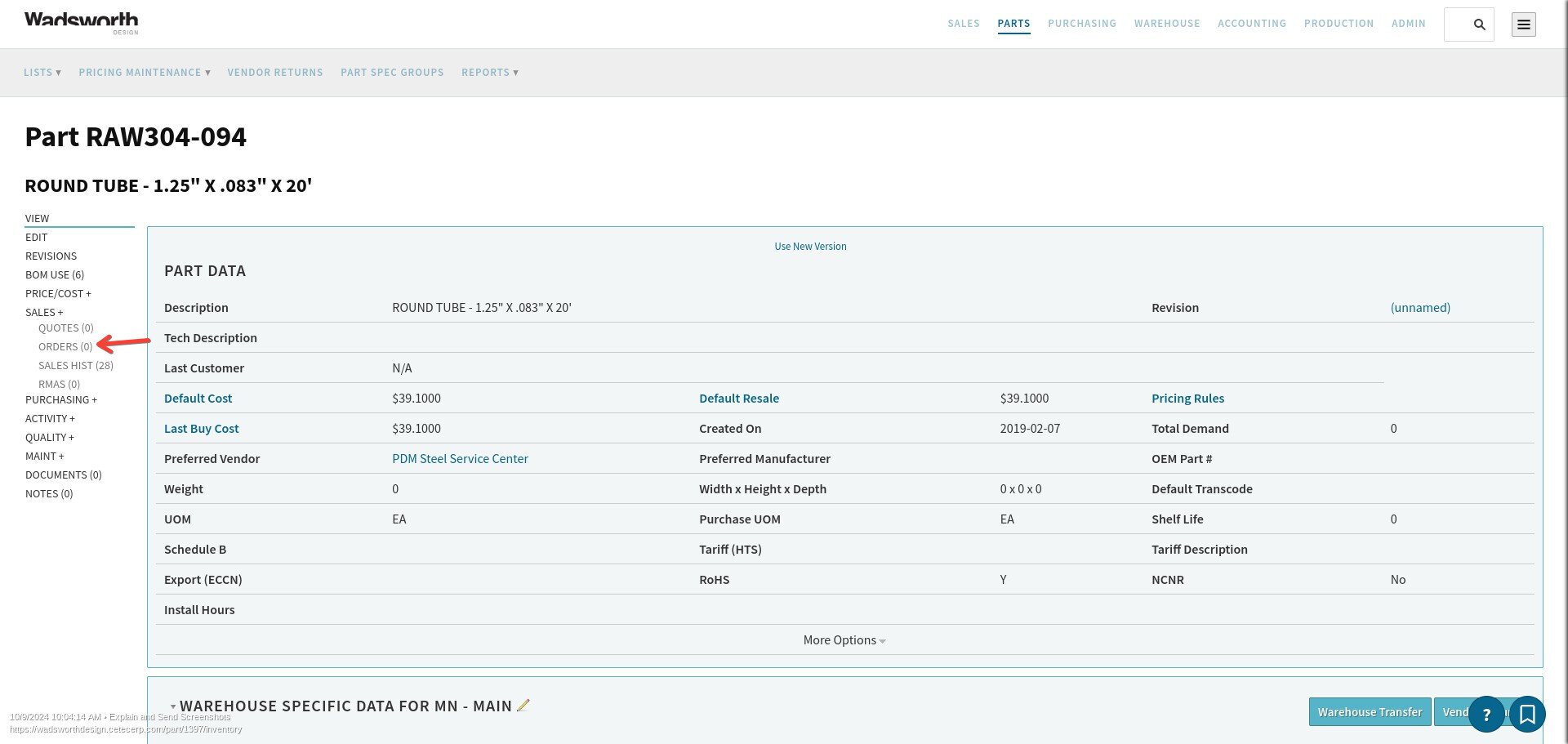
Task: Select the Parts top menu
Action: pyautogui.click(x=1013, y=24)
